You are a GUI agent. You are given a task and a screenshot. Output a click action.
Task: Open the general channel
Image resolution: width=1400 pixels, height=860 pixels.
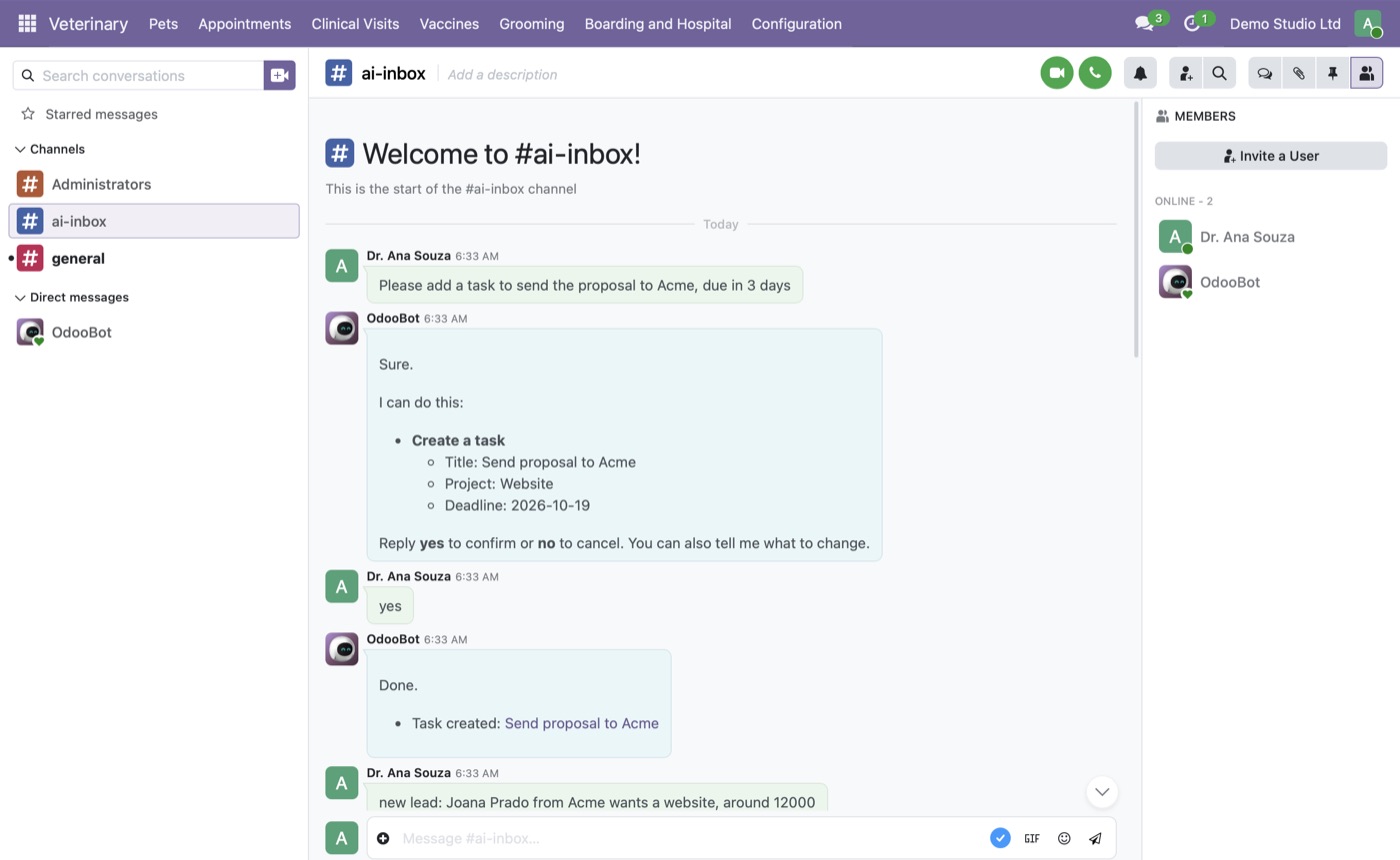click(154, 258)
